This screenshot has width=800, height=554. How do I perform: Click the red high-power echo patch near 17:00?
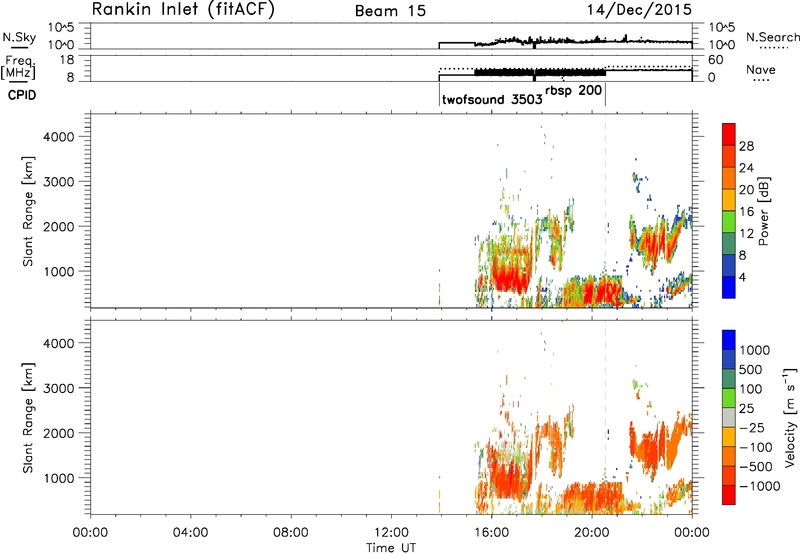click(510, 278)
